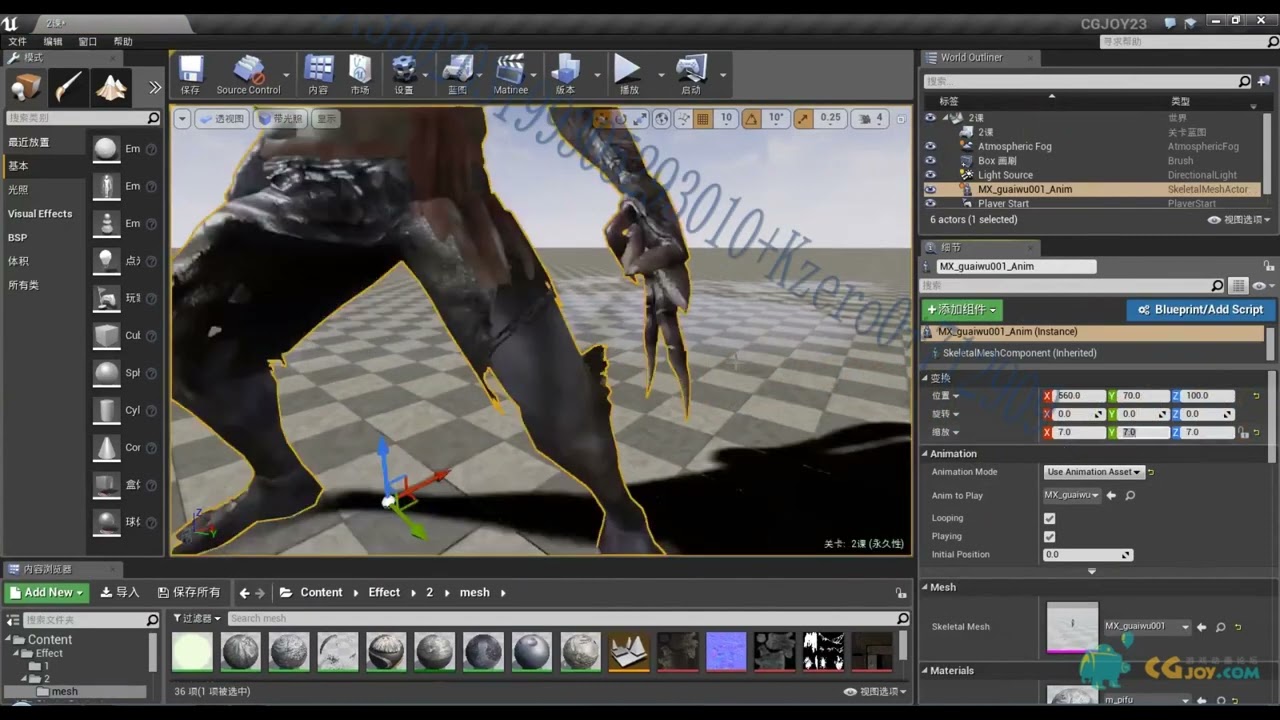Click the Add Component button
Viewport: 1280px width, 720px height.
pos(961,310)
